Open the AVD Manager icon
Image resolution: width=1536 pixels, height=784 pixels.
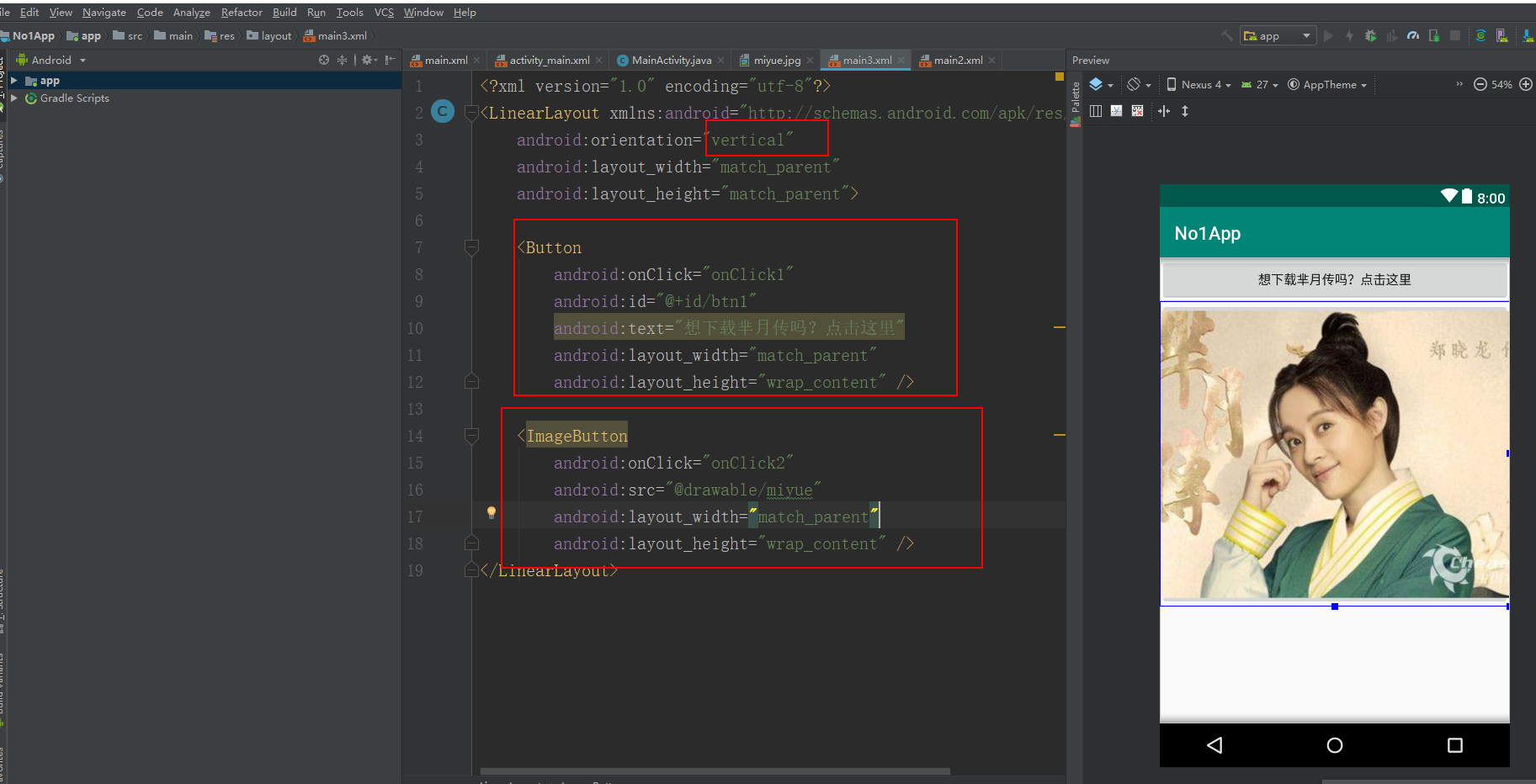point(1502,36)
